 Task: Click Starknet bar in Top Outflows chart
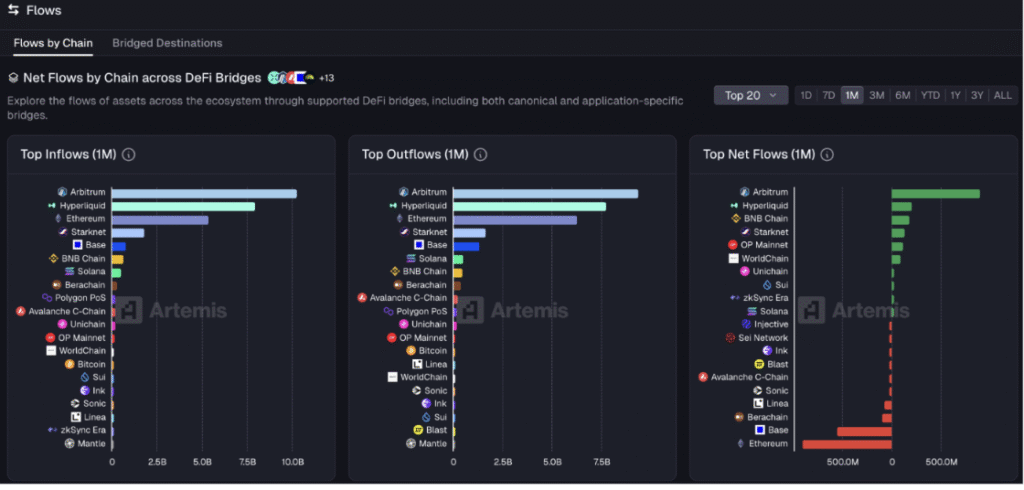point(469,233)
